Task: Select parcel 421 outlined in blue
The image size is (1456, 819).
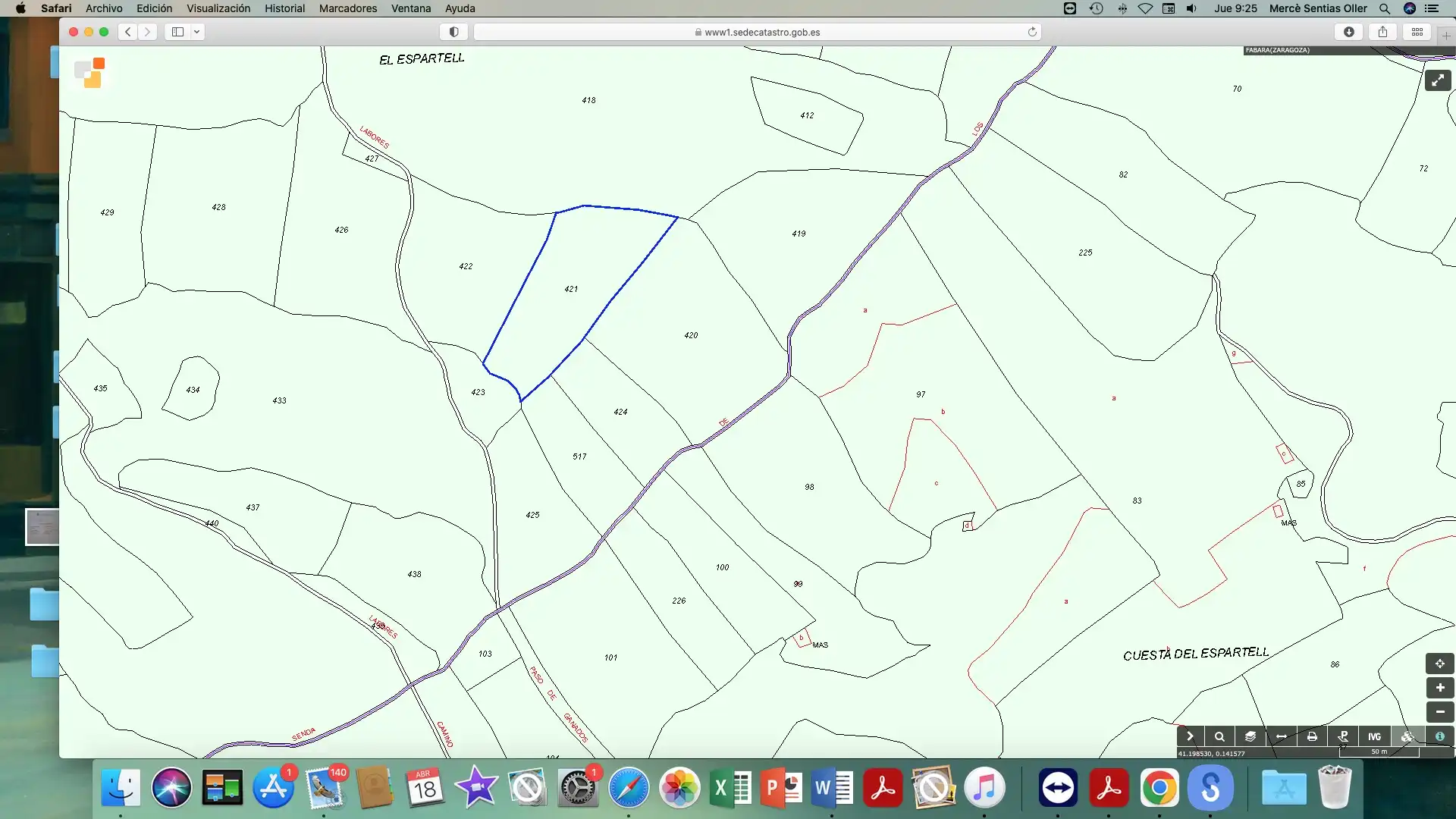Action: point(571,289)
